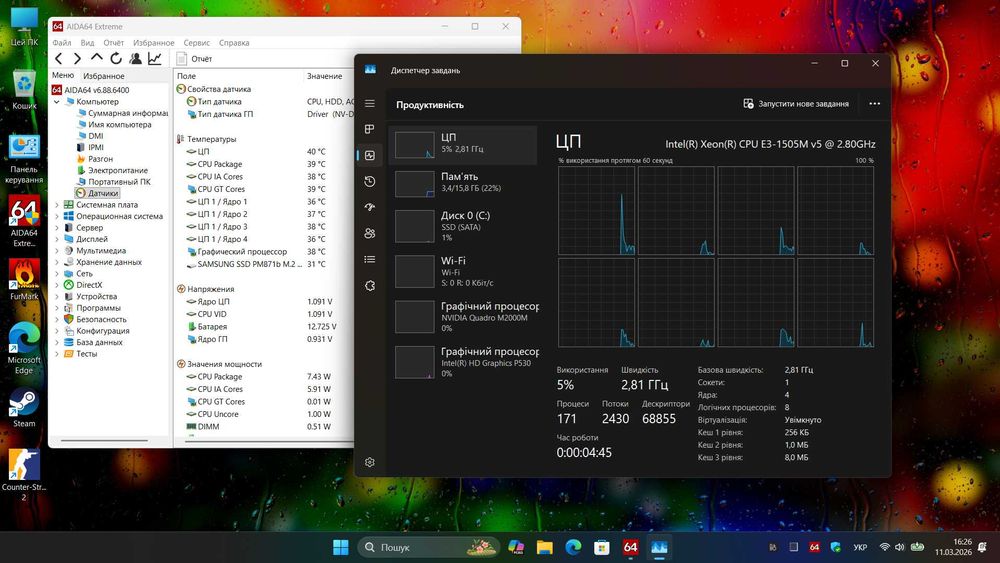
Task: Open the Справка menu in AIDA64
Action: [234, 43]
